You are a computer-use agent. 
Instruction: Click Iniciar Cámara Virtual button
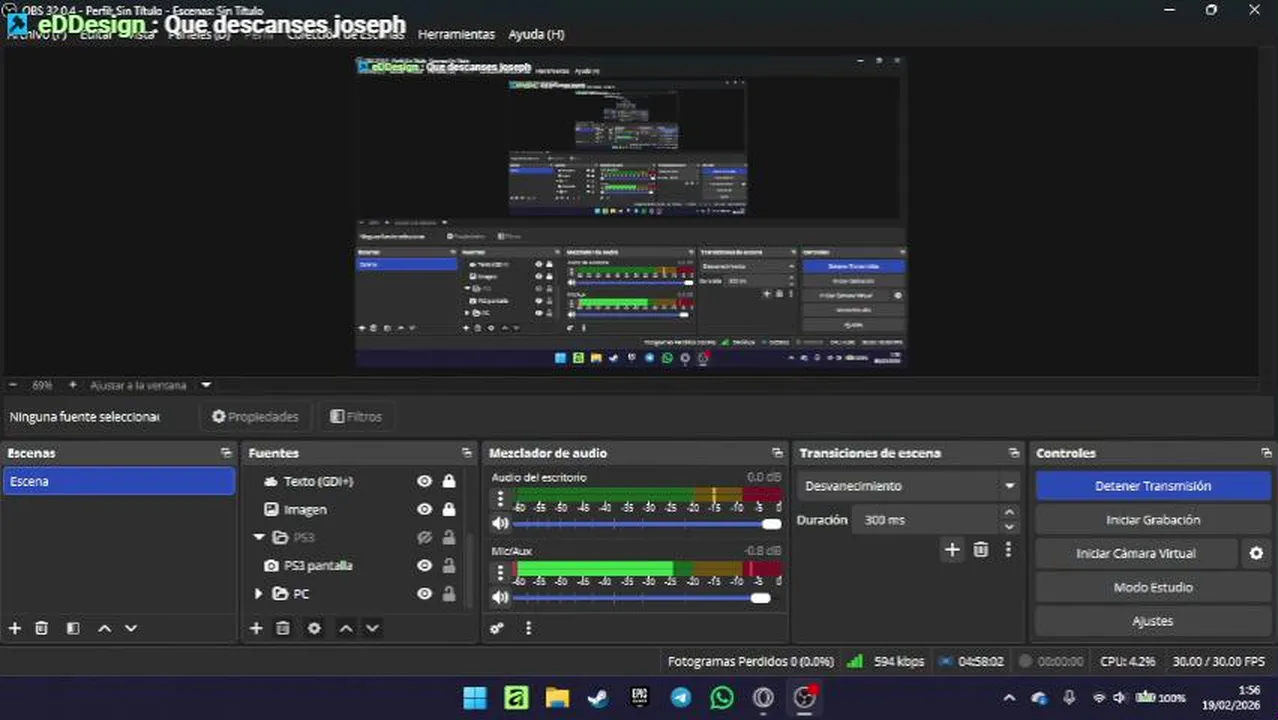pos(1136,553)
